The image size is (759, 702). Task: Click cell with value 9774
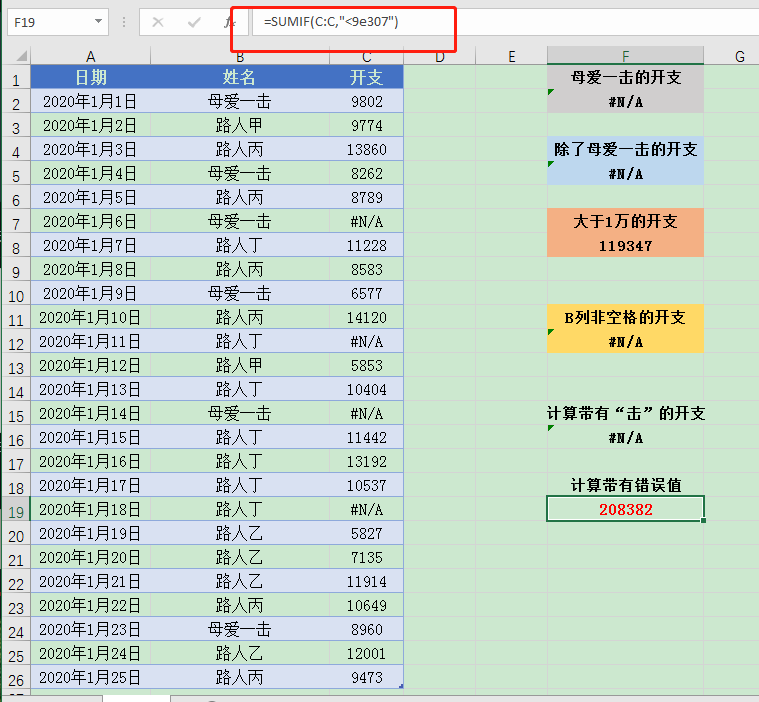click(366, 125)
